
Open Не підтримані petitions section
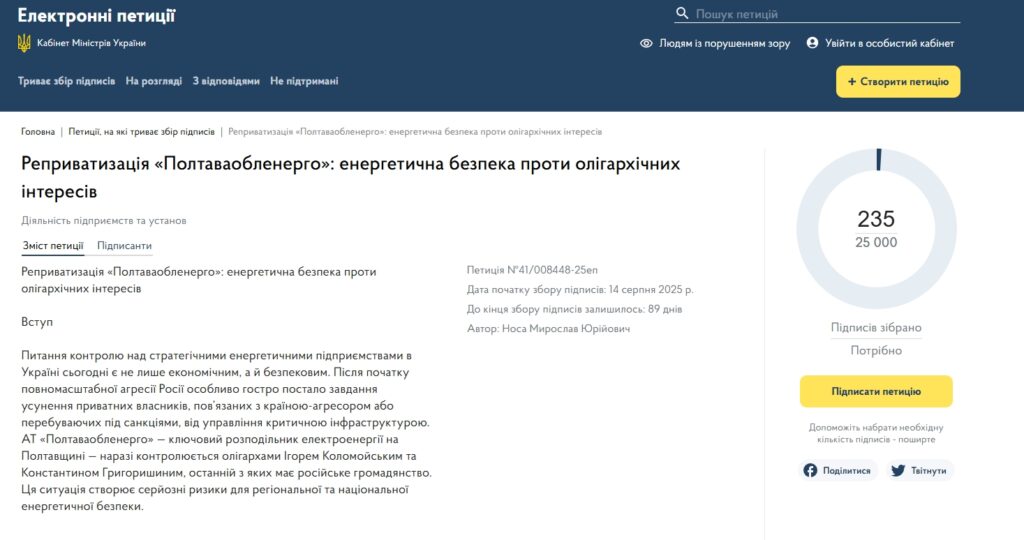coord(304,81)
